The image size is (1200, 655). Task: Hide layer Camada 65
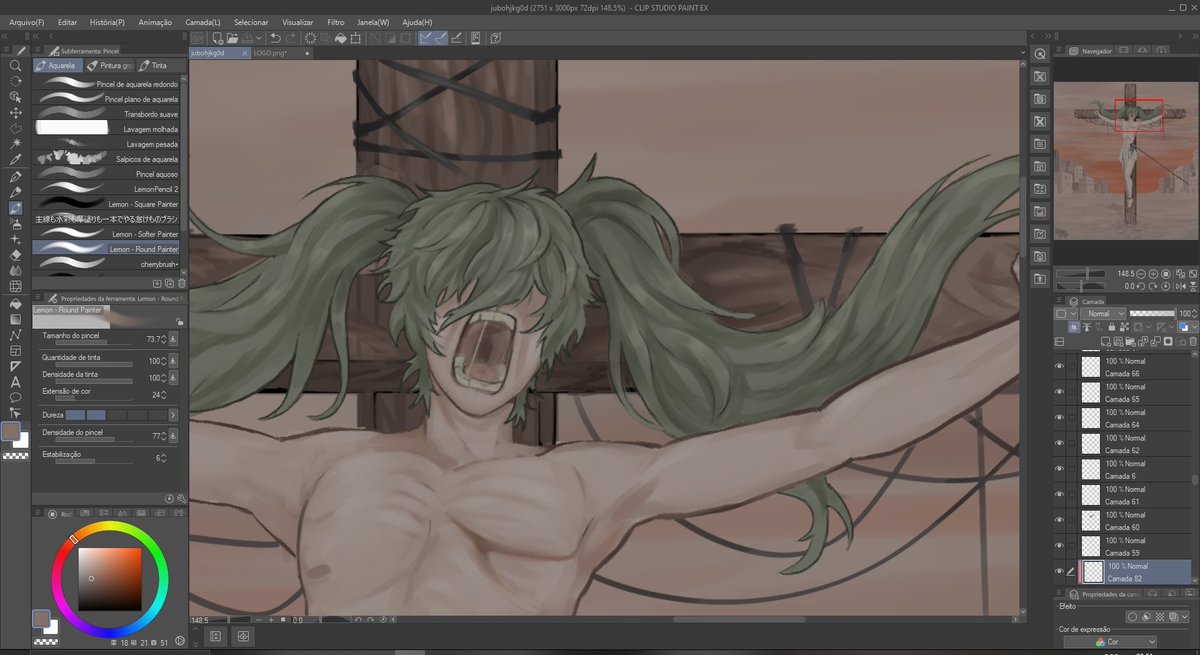[x=1059, y=392]
